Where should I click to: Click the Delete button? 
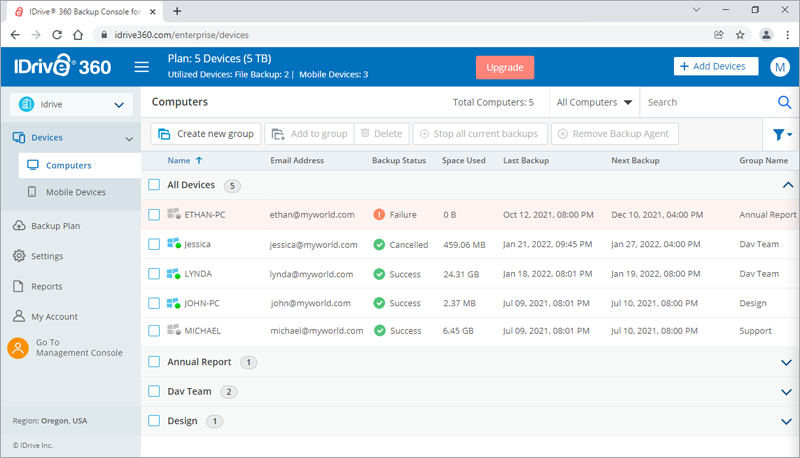[x=382, y=134]
